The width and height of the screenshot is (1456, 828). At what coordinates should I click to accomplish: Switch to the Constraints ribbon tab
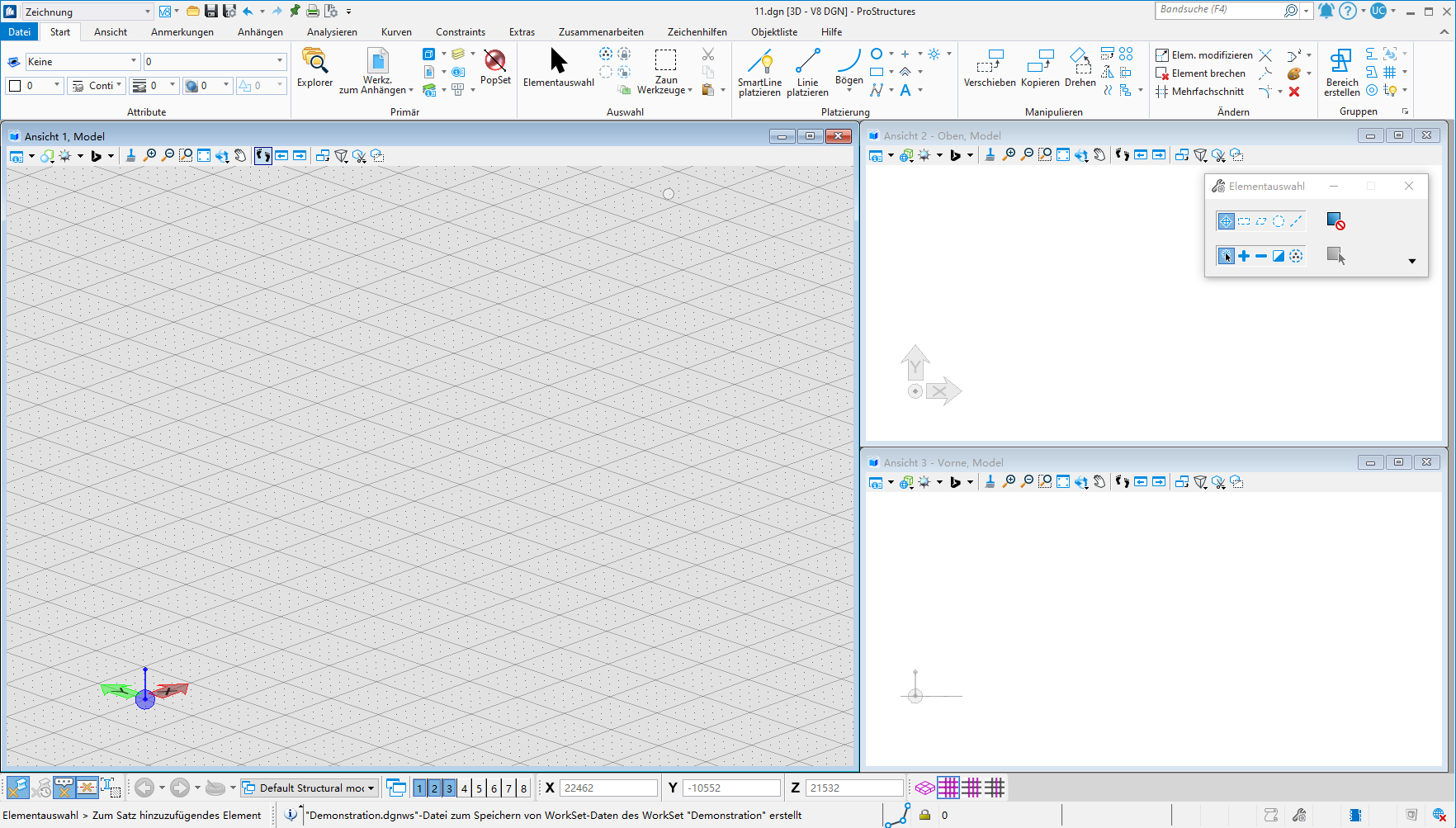(x=461, y=32)
